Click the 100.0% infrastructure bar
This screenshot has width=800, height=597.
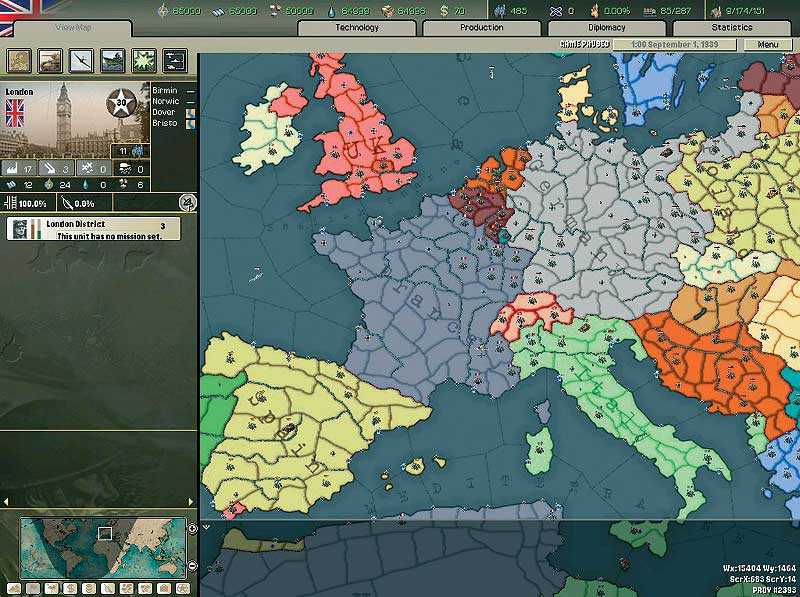[x=26, y=204]
